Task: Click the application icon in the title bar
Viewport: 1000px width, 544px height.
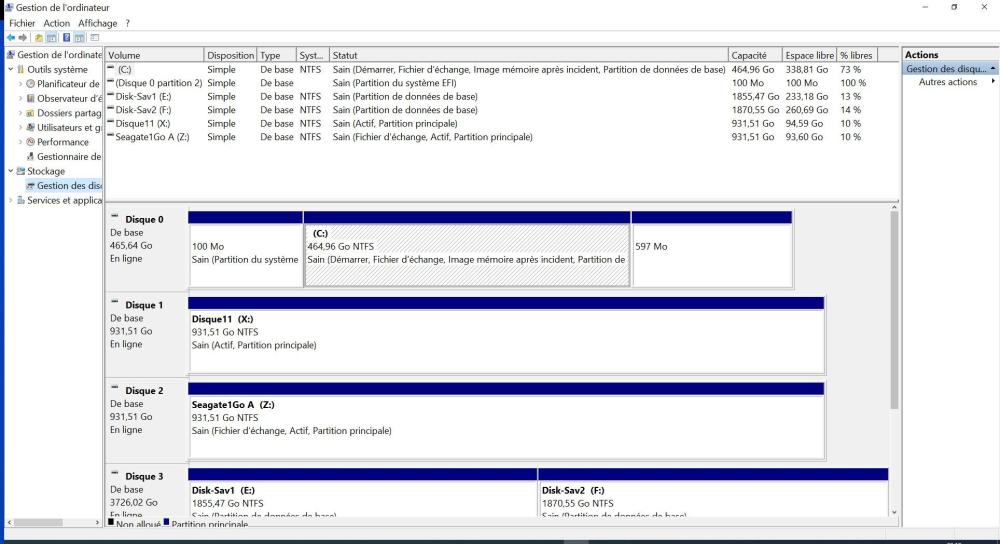Action: pyautogui.click(x=9, y=8)
